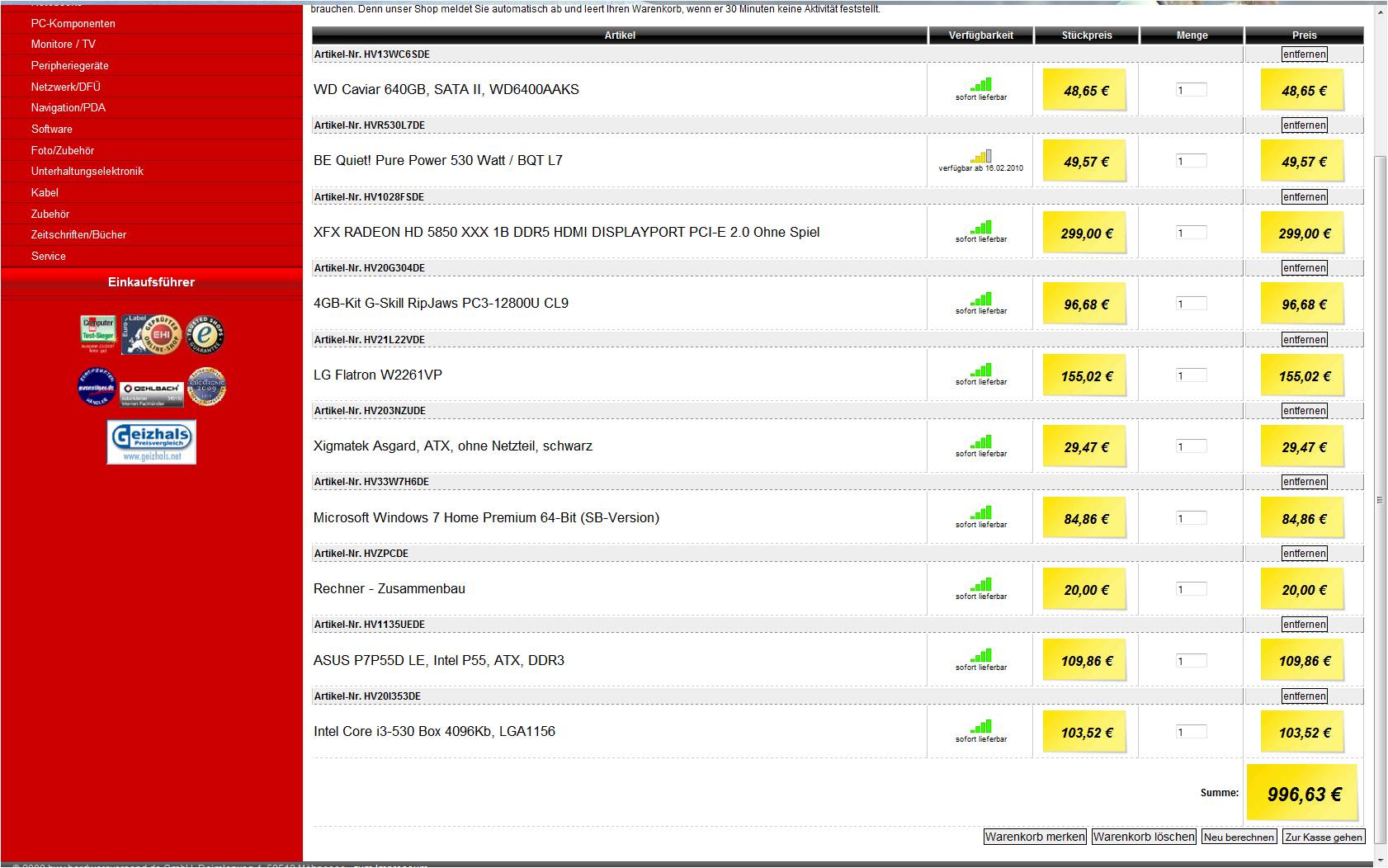The width and height of the screenshot is (1388, 868).
Task: Click availability icon for Xigmatek Asgard
Action: [x=981, y=441]
